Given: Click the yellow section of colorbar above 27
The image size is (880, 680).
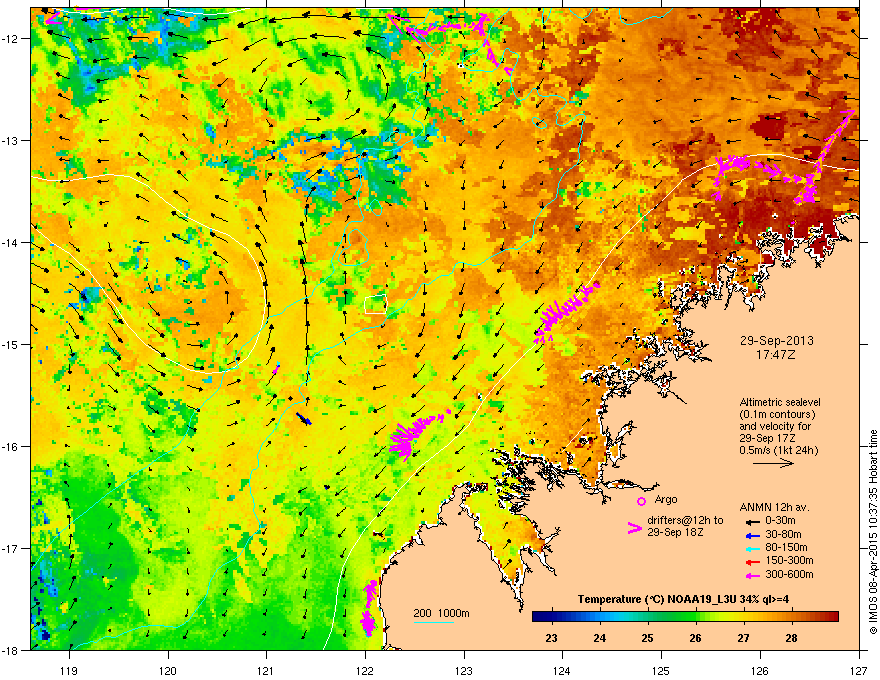Looking at the screenshot, I should (744, 617).
